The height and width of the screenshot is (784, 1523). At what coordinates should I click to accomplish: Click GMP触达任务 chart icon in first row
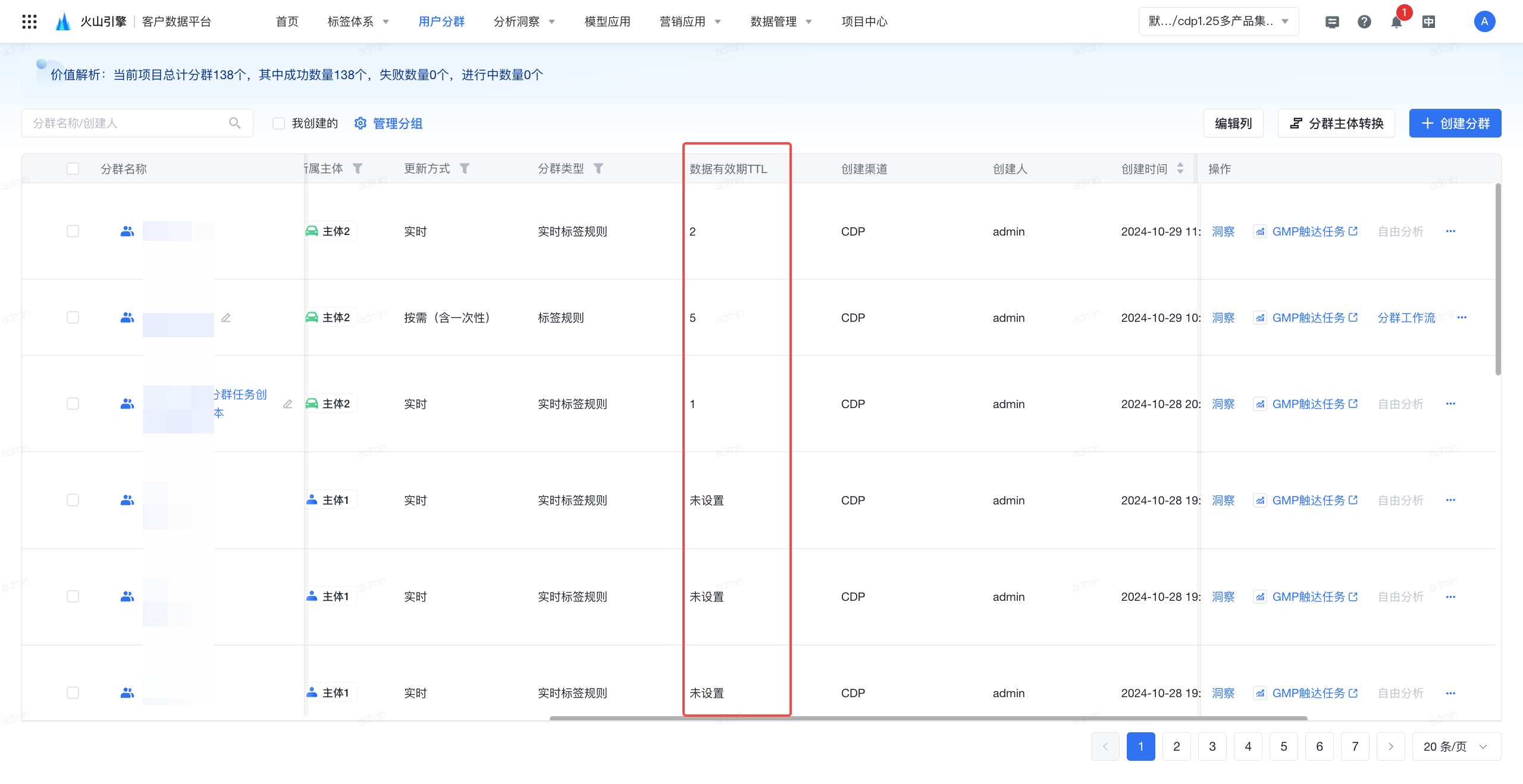click(1260, 231)
